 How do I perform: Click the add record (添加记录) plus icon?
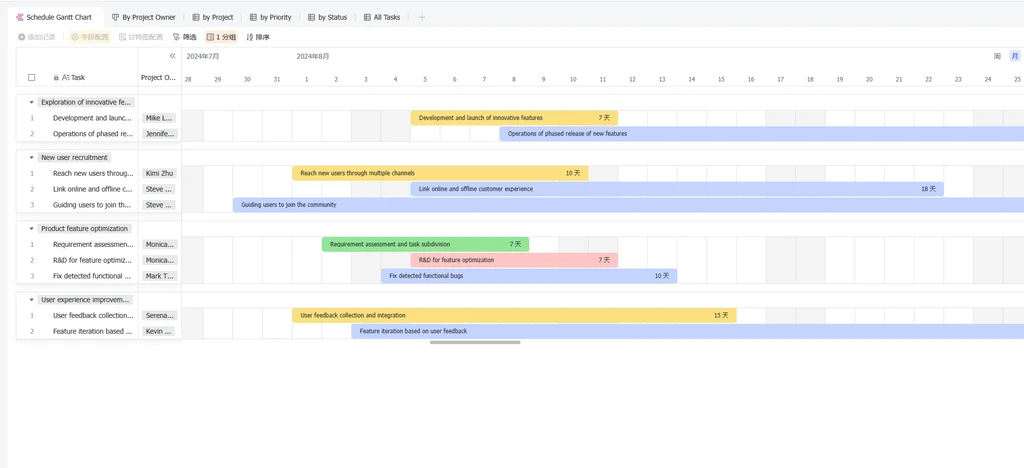[22, 37]
